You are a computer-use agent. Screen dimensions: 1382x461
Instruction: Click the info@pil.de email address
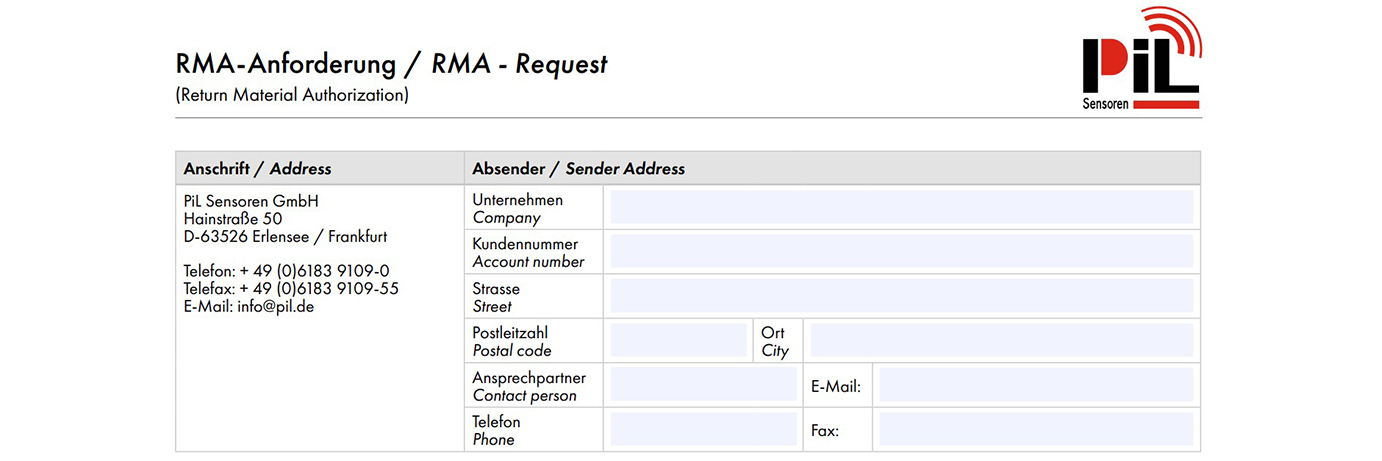pos(275,307)
